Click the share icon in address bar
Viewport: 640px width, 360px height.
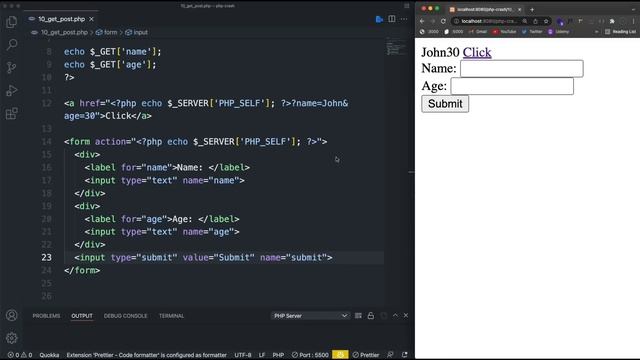[536, 21]
